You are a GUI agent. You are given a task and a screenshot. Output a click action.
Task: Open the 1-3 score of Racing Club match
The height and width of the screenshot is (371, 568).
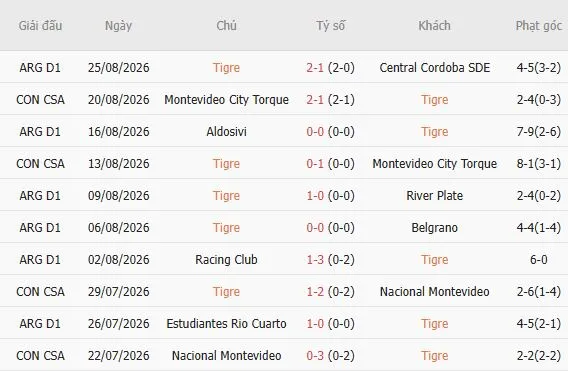pos(315,259)
